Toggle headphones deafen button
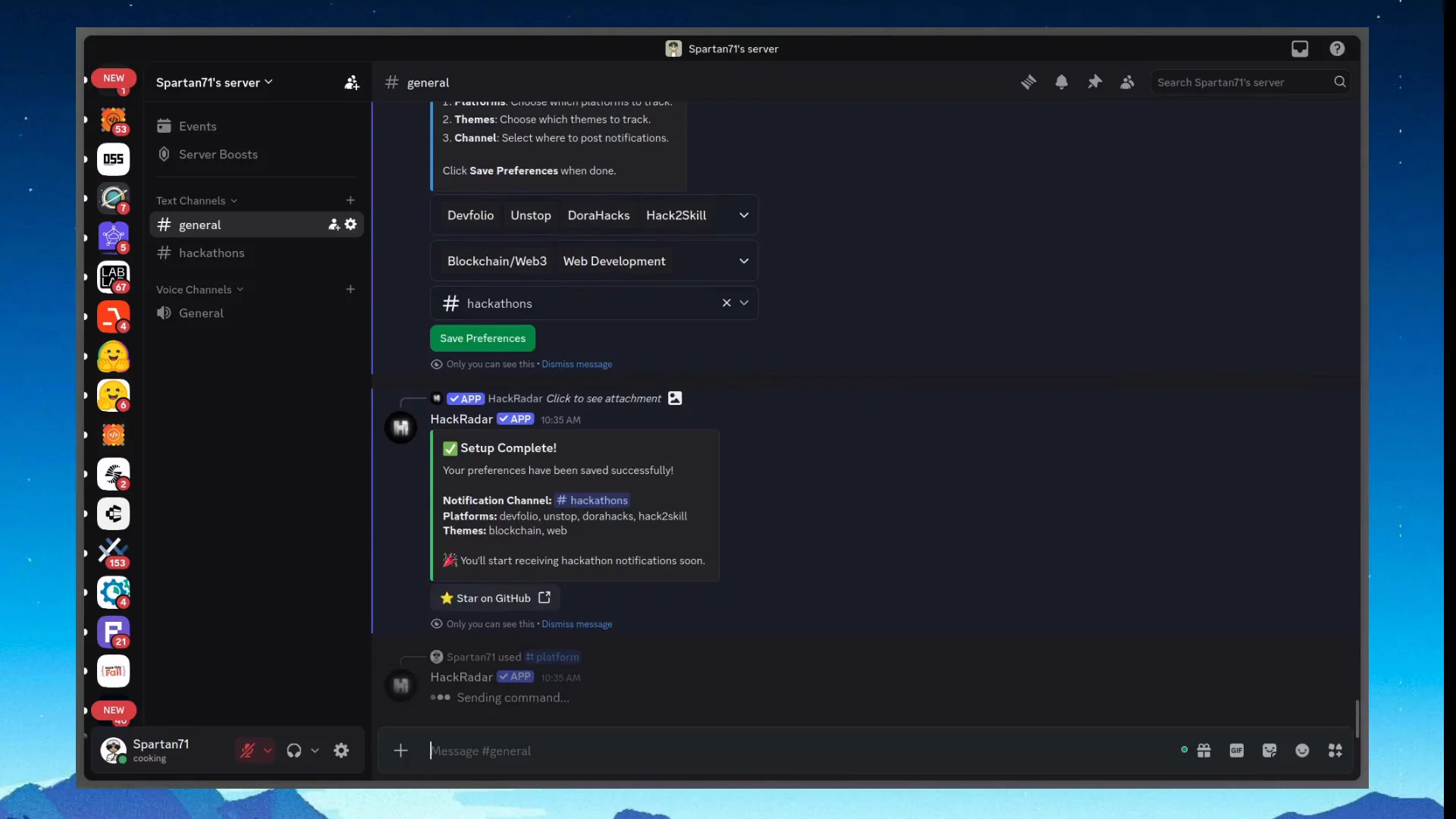 pyautogui.click(x=294, y=751)
